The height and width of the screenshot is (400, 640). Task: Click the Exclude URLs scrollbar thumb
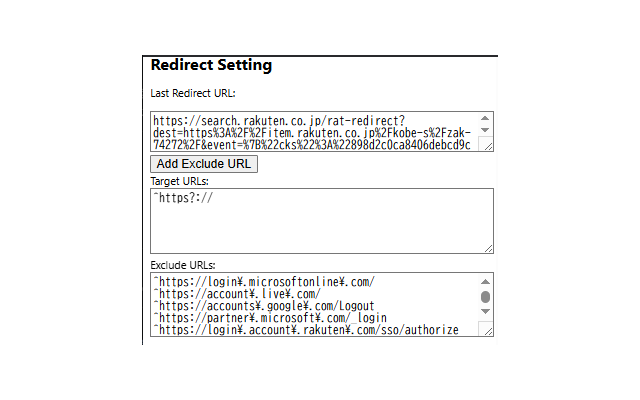[486, 297]
